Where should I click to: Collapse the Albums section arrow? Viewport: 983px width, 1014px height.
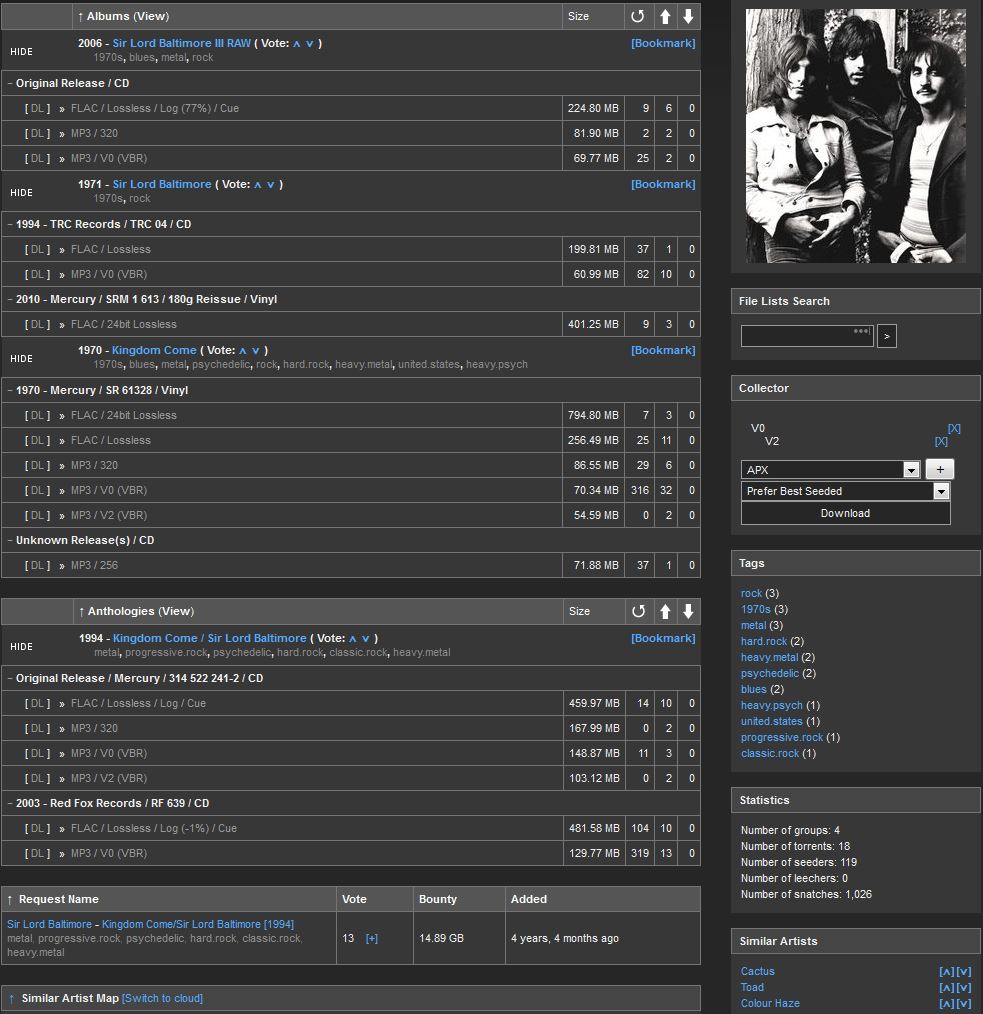80,17
